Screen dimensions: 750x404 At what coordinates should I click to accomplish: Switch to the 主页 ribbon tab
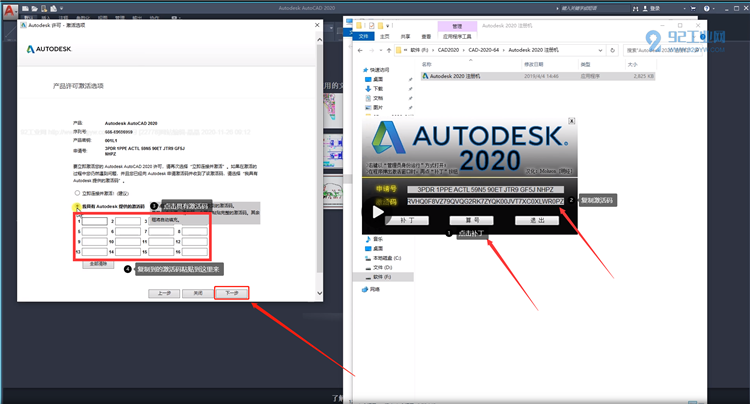click(x=385, y=36)
